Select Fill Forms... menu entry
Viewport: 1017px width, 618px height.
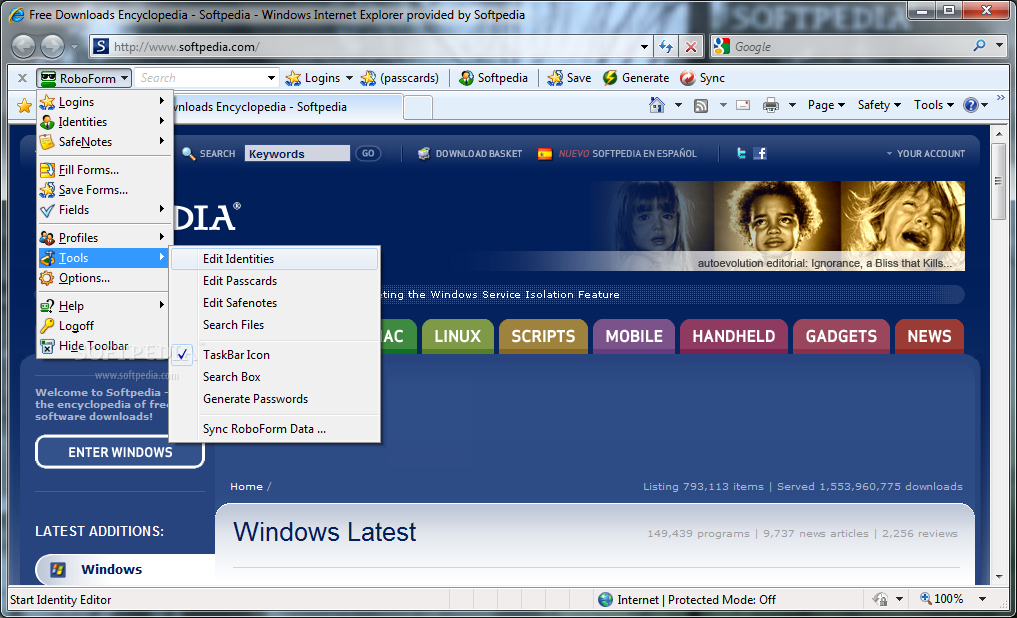click(x=102, y=170)
